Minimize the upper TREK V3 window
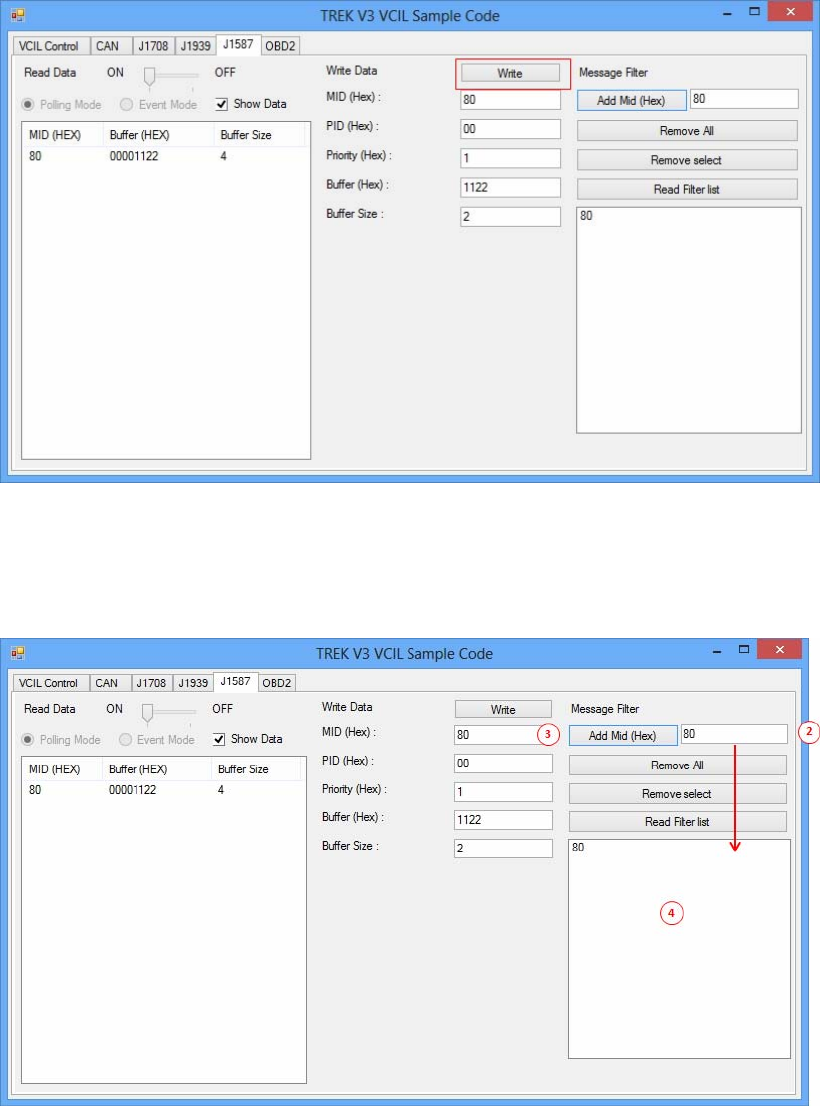 [727, 12]
